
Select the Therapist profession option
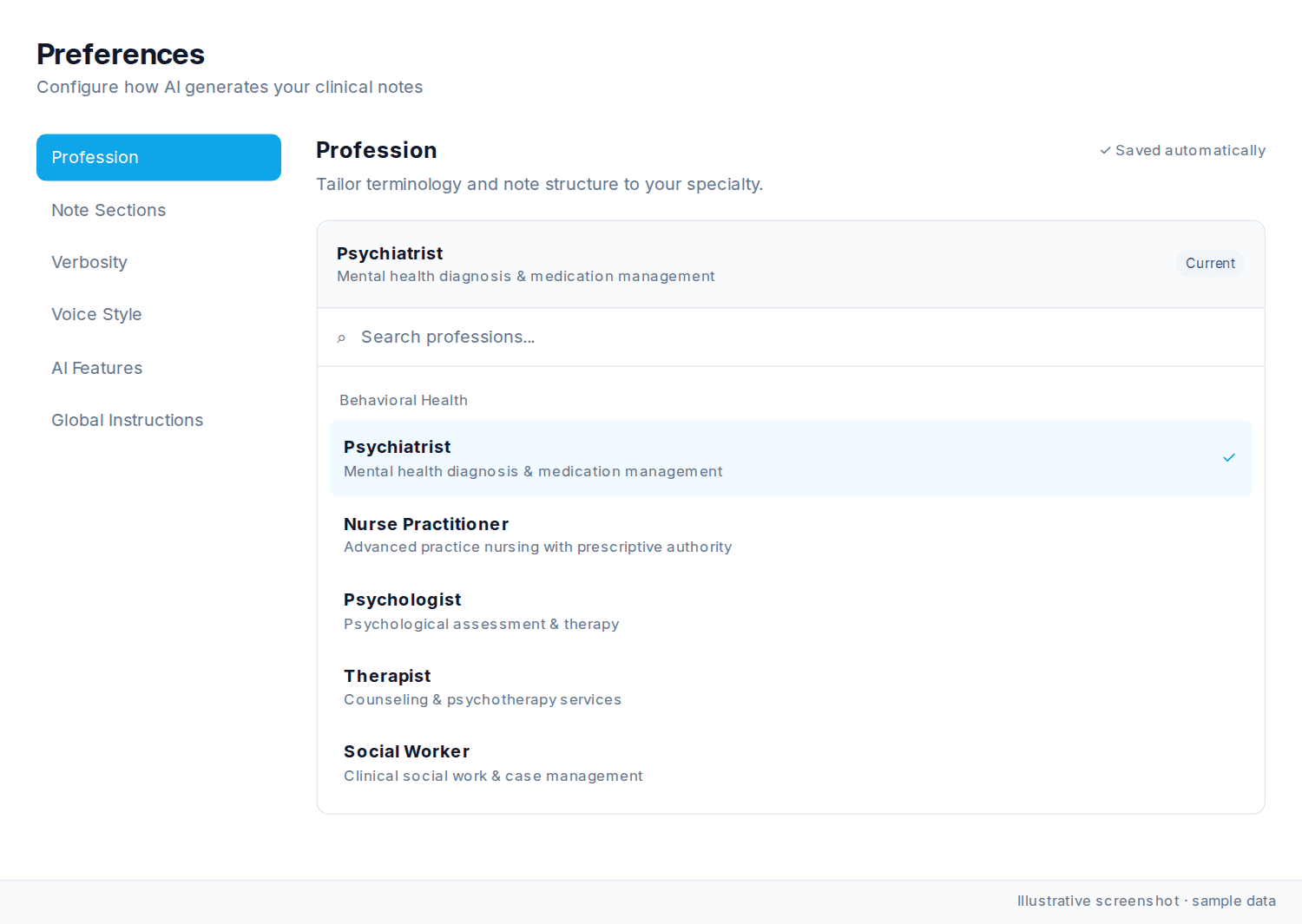(791, 686)
